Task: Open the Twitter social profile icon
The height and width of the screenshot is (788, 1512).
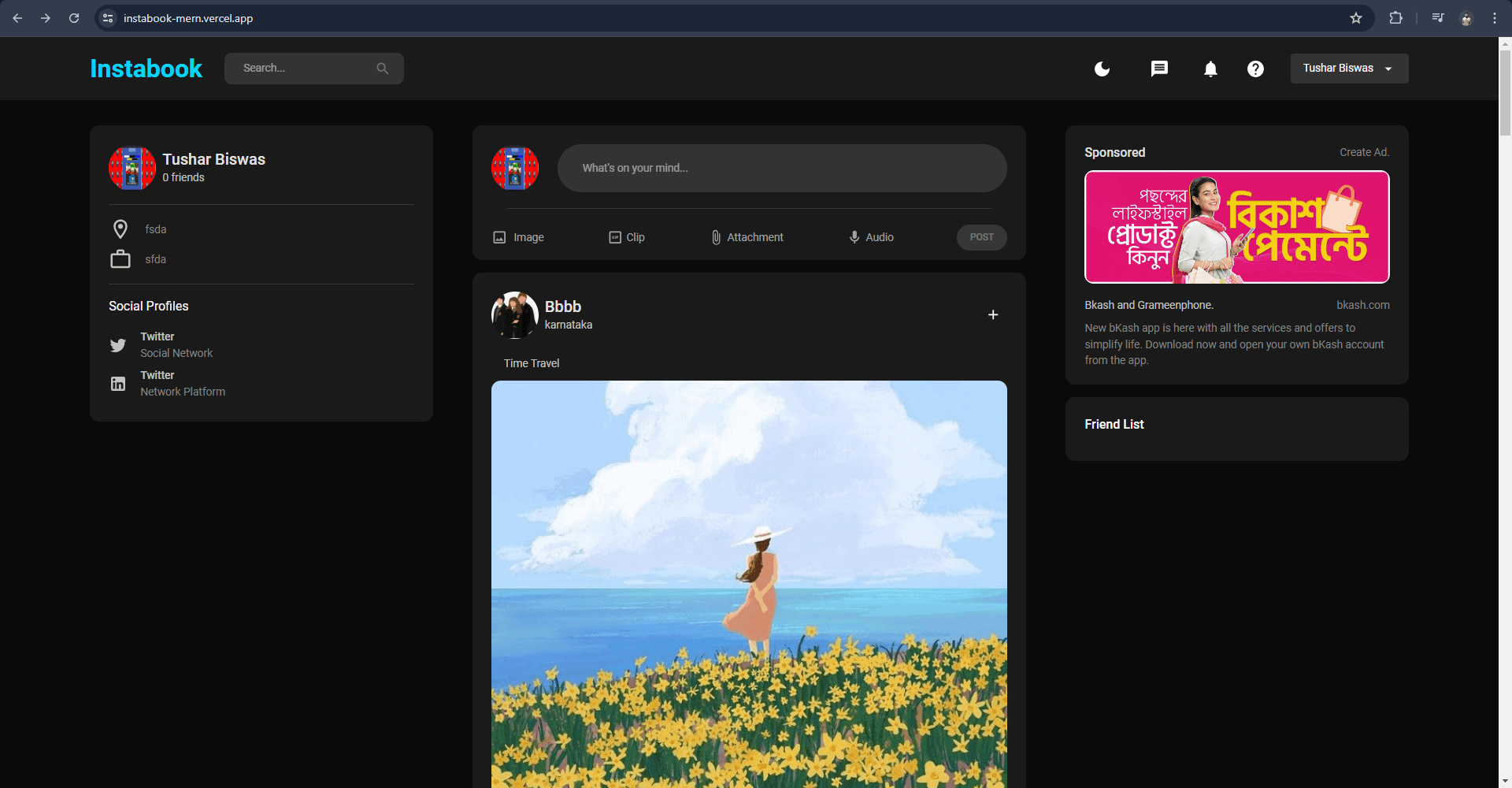Action: [x=118, y=345]
